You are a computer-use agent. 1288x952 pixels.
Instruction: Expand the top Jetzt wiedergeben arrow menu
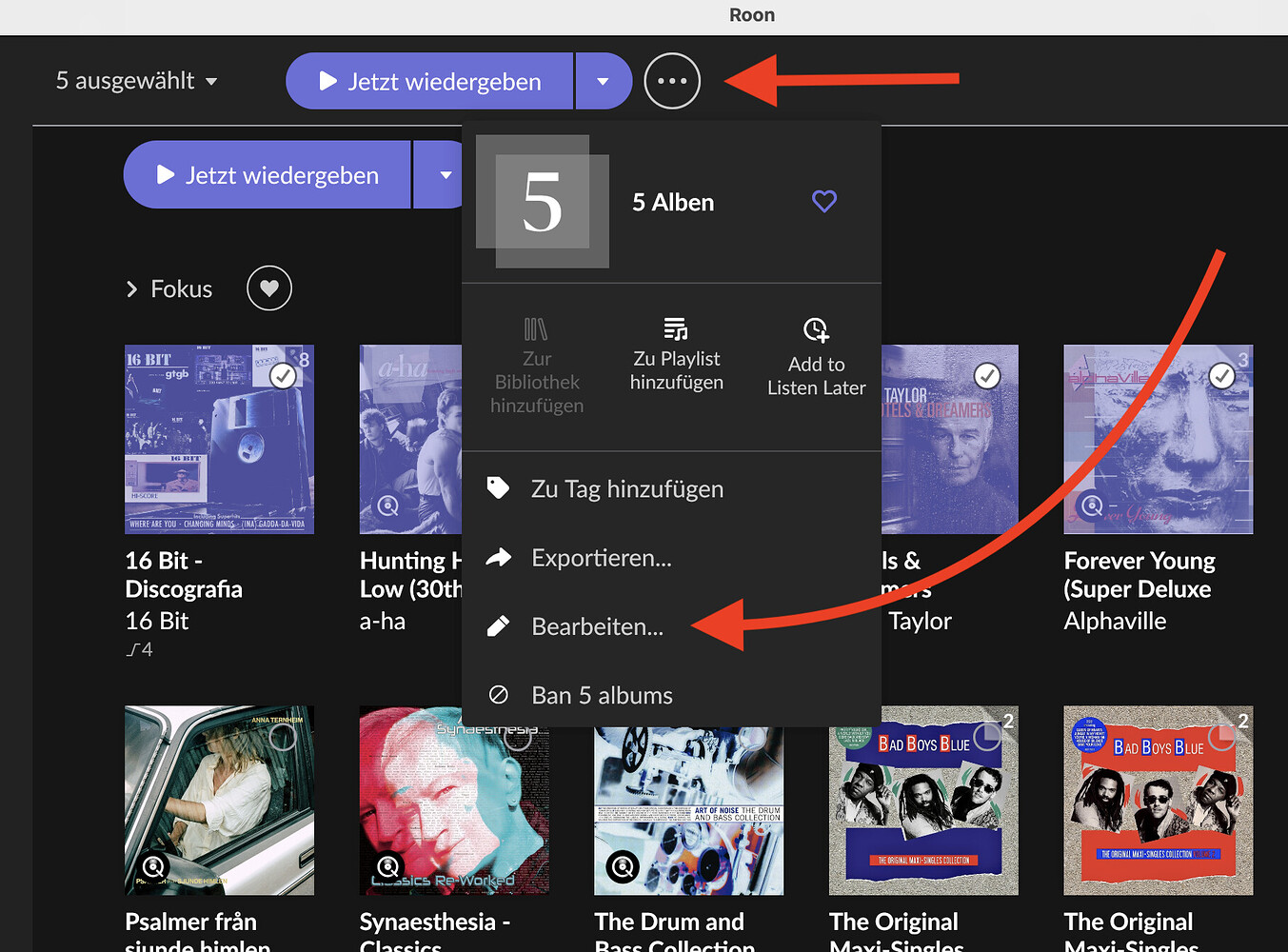tap(603, 82)
